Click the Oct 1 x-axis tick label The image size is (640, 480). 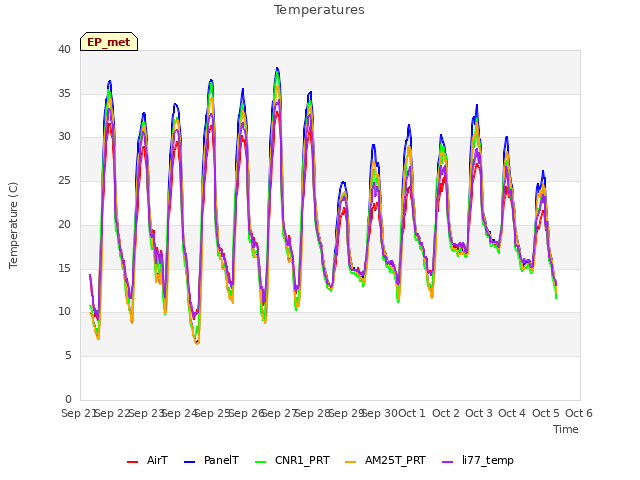412,413
